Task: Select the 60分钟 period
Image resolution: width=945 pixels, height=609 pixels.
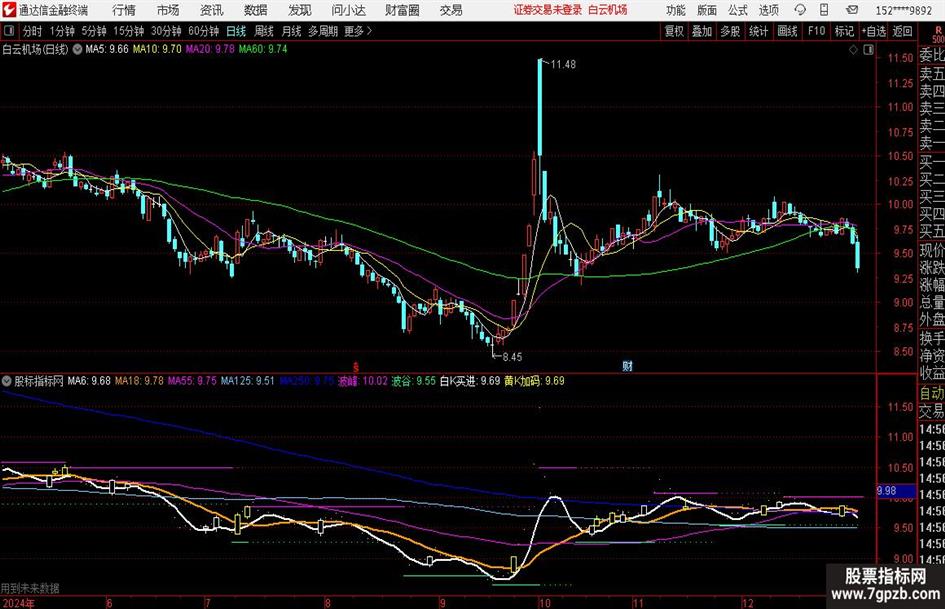Action: (x=204, y=31)
